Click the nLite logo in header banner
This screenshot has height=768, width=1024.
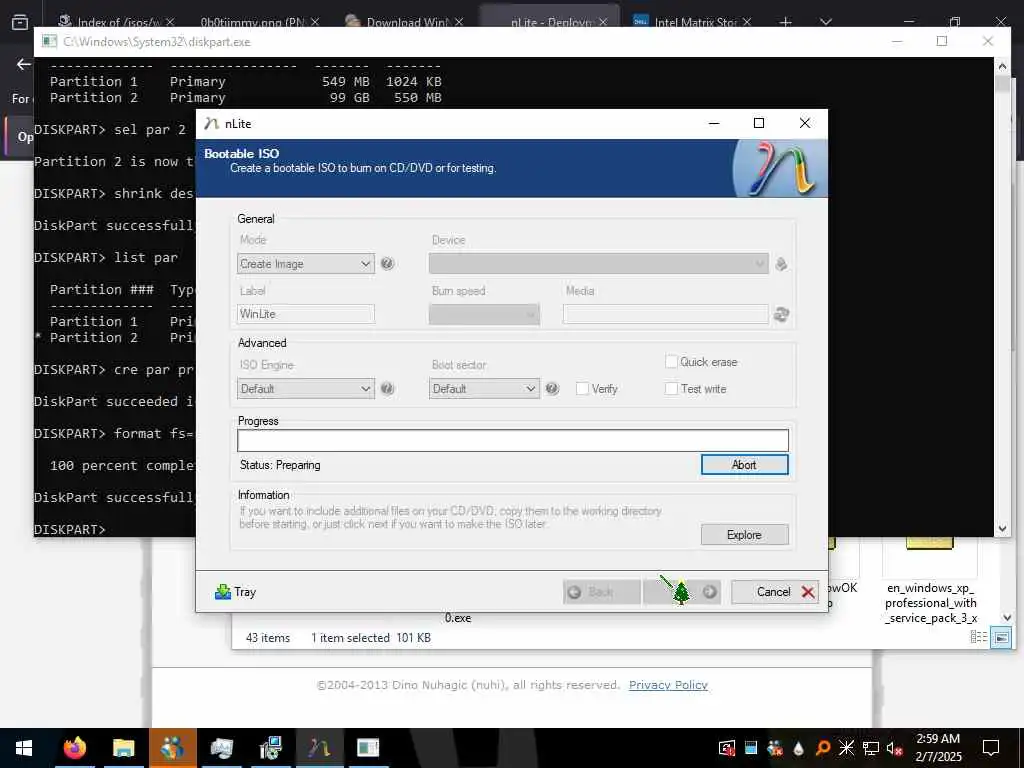coord(782,168)
